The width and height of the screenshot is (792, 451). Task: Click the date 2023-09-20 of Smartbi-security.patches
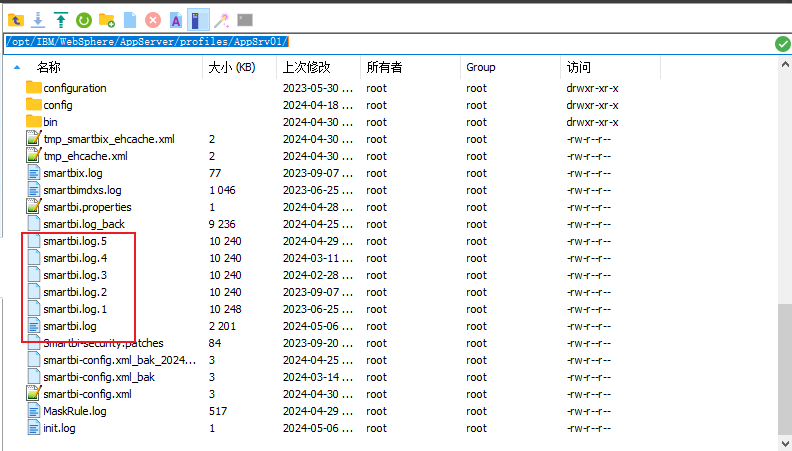coord(318,343)
